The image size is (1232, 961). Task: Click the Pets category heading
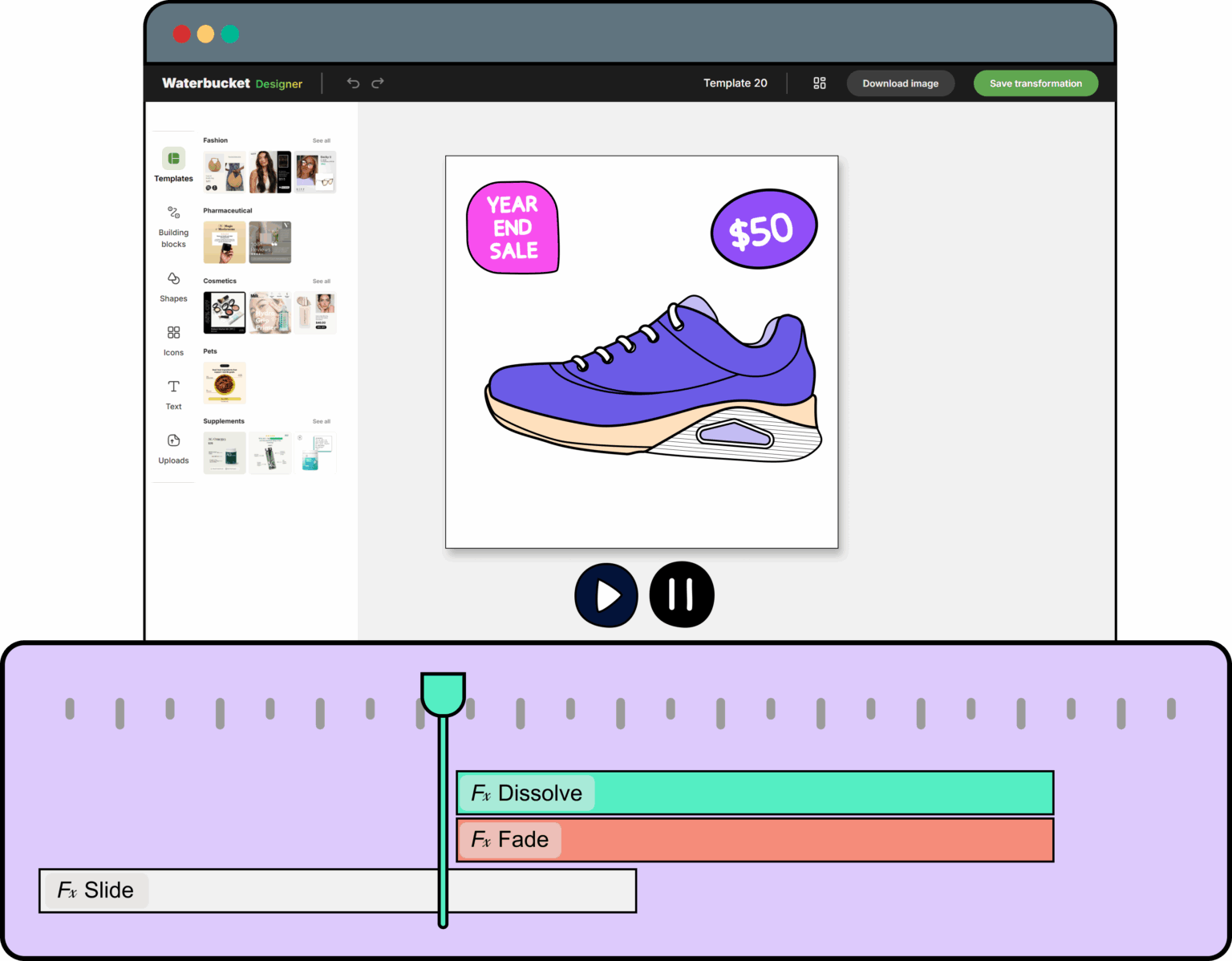pos(210,351)
